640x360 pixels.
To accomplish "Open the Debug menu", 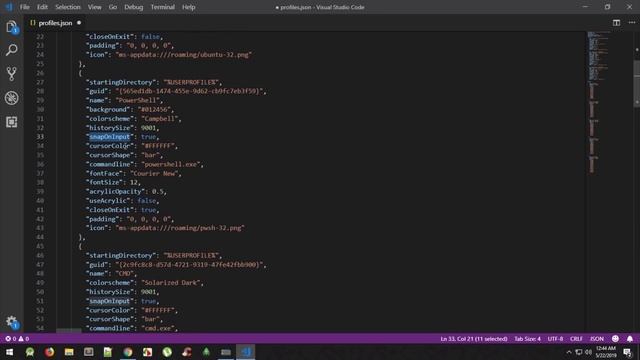I will click(x=133, y=7).
